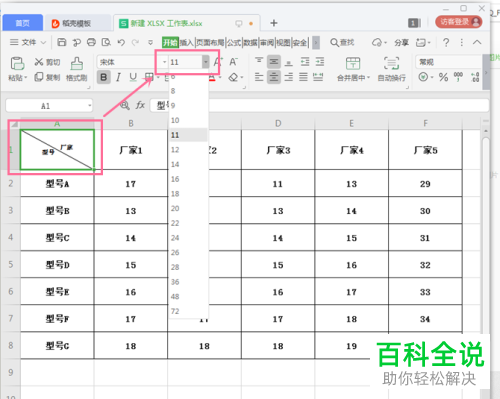Click the magnifier icon beside fx
This screenshot has width=500, height=399.
coord(125,105)
